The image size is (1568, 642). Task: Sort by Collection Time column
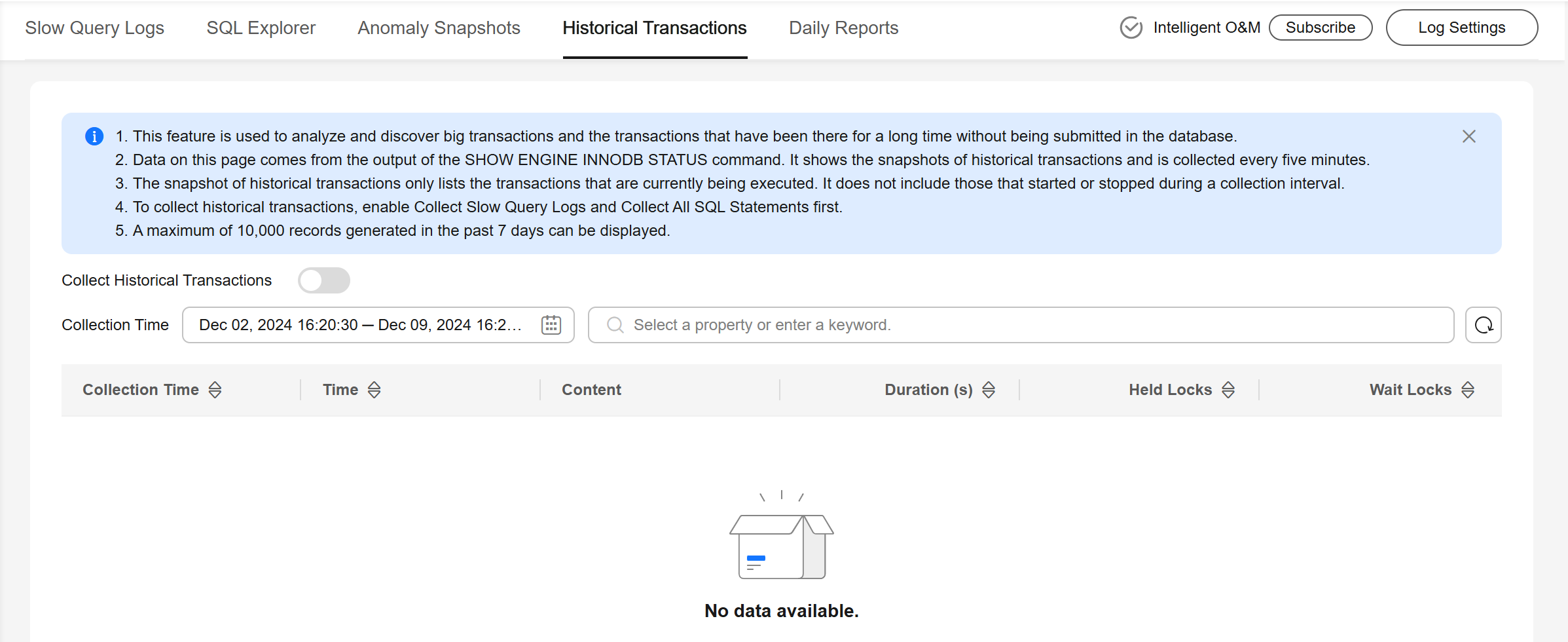click(x=215, y=390)
